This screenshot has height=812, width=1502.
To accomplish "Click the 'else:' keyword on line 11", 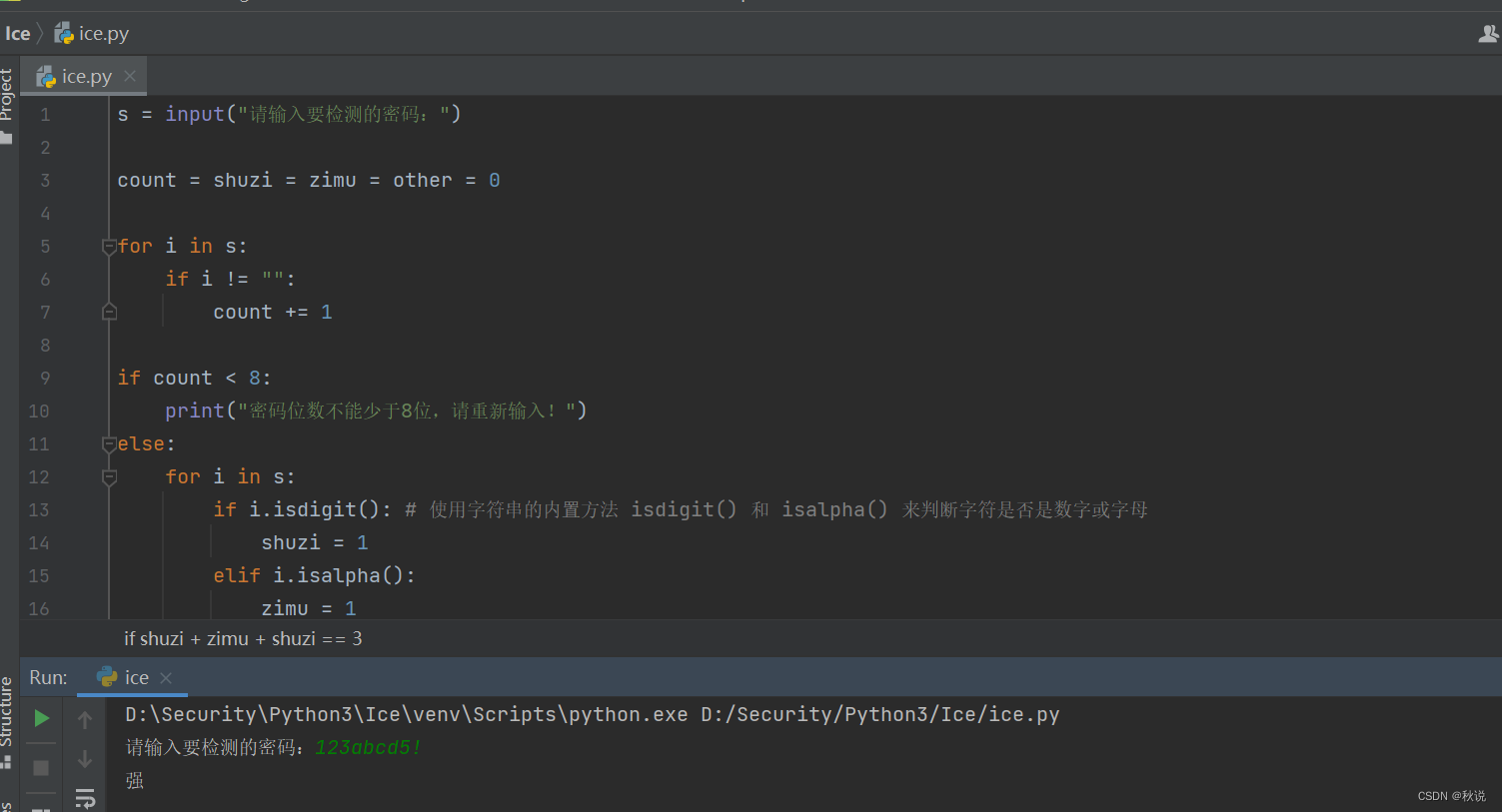I will pos(146,444).
